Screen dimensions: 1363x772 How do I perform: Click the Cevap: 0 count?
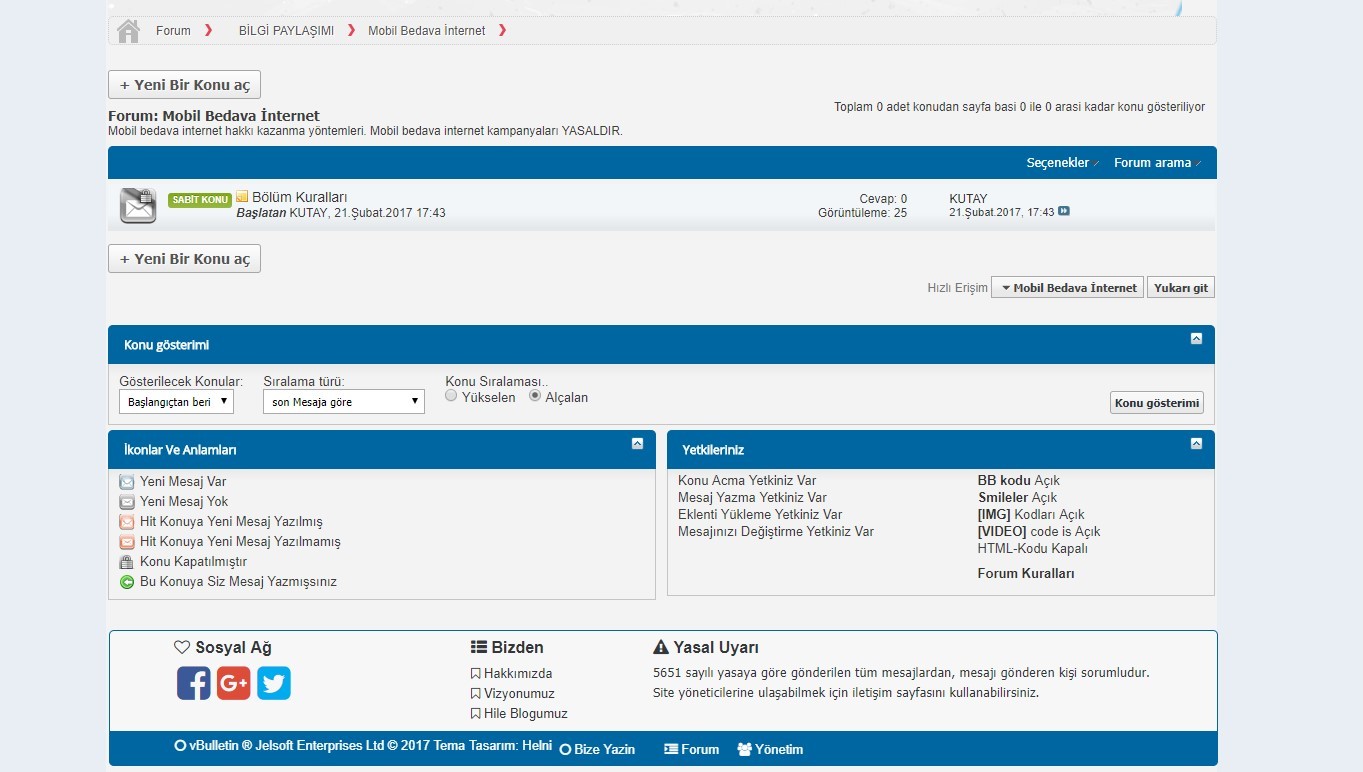883,199
